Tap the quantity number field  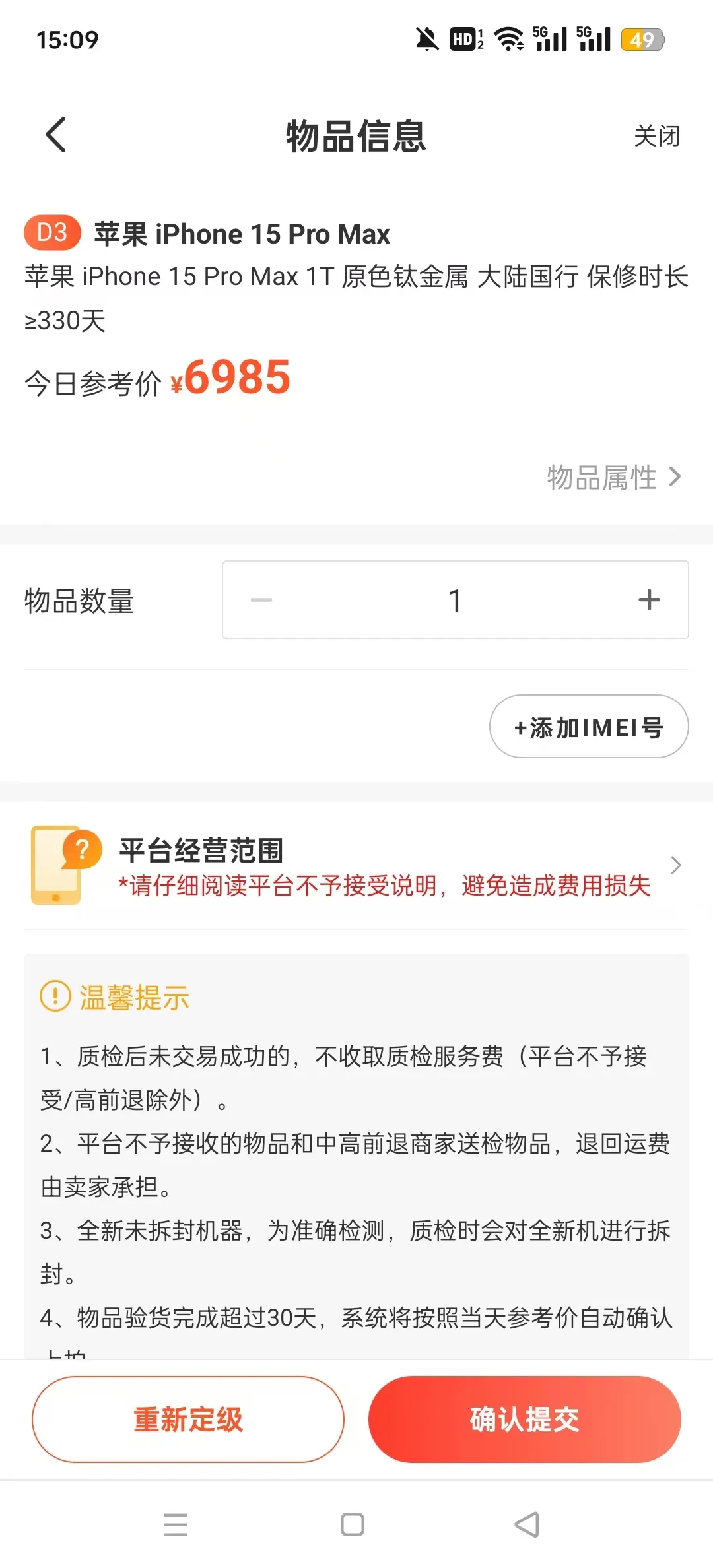[x=454, y=601]
